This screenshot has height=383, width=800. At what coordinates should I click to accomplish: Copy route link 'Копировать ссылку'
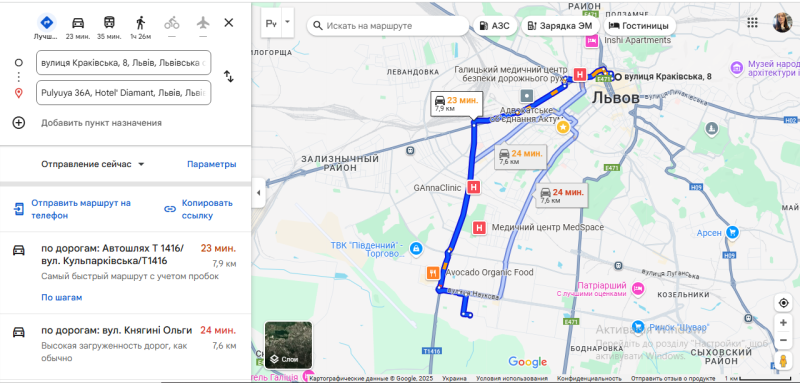pyautogui.click(x=198, y=209)
